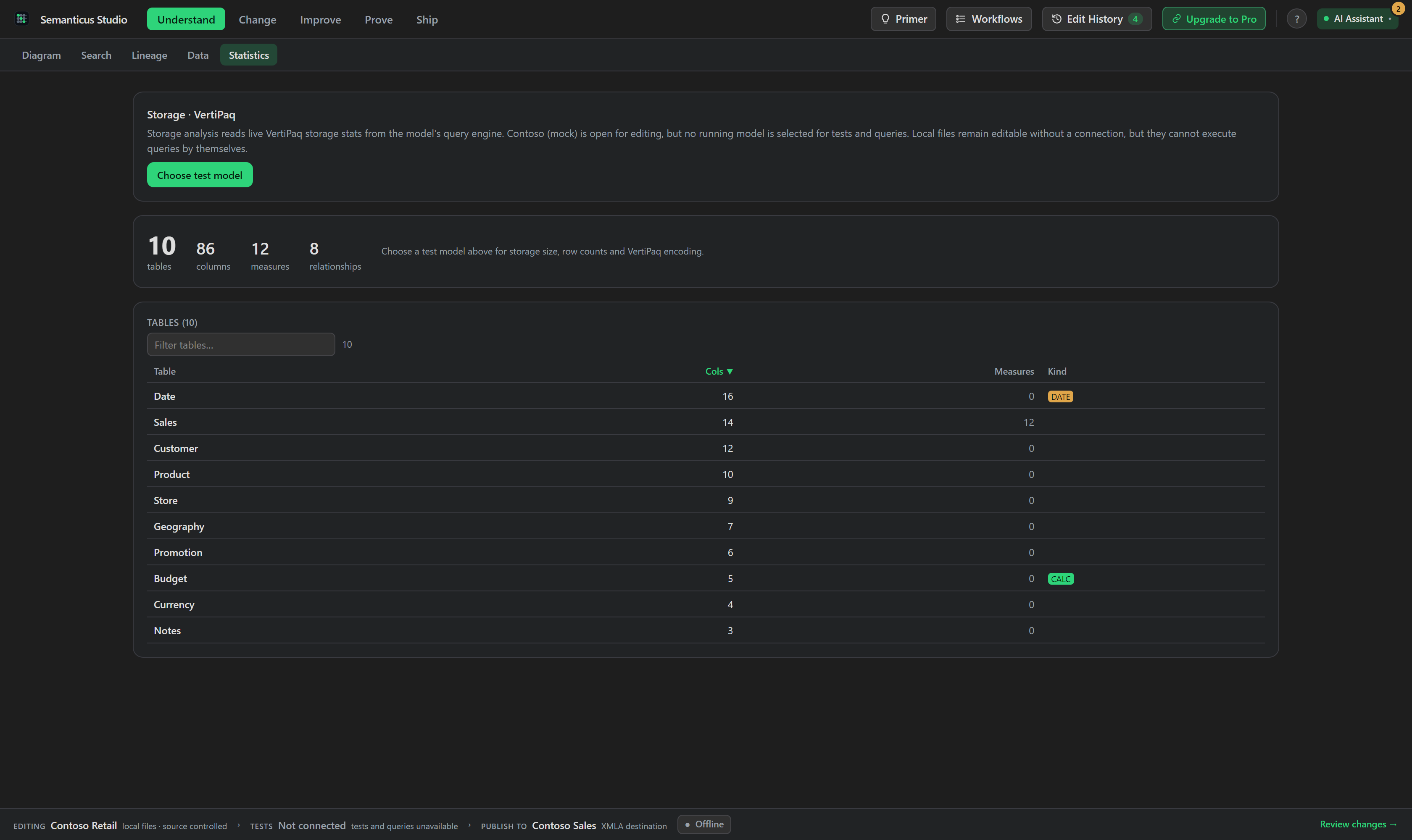Click the 86 columns statistic
The image size is (1412, 840).
[213, 255]
